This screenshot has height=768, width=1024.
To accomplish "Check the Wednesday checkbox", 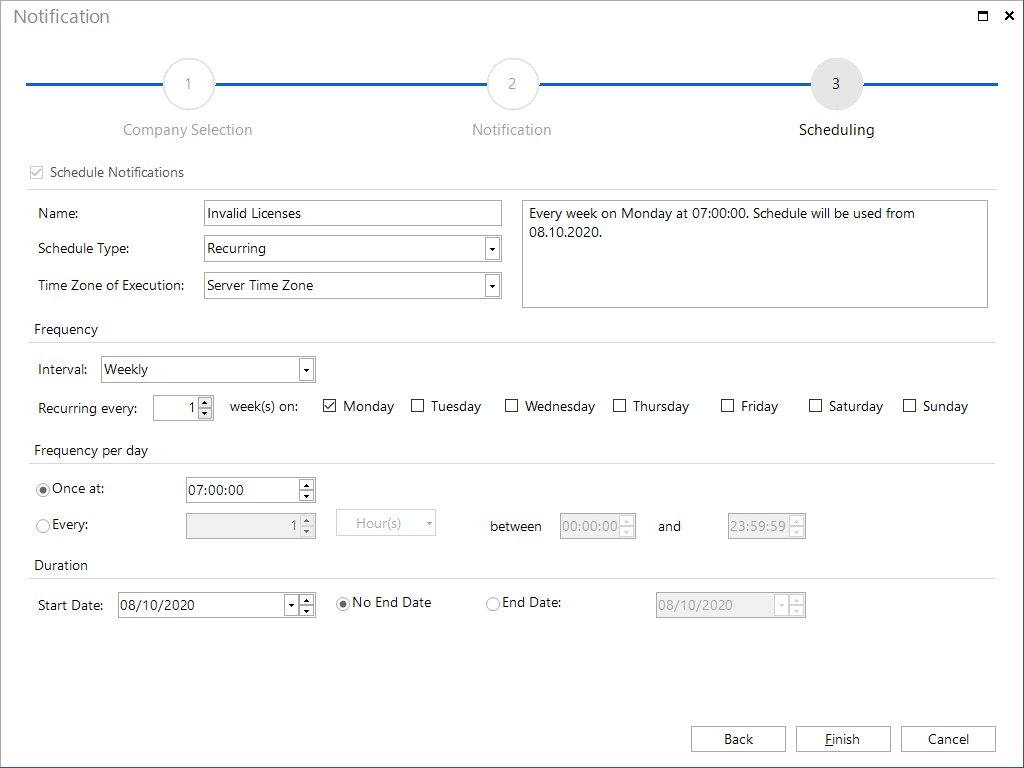I will click(x=511, y=406).
